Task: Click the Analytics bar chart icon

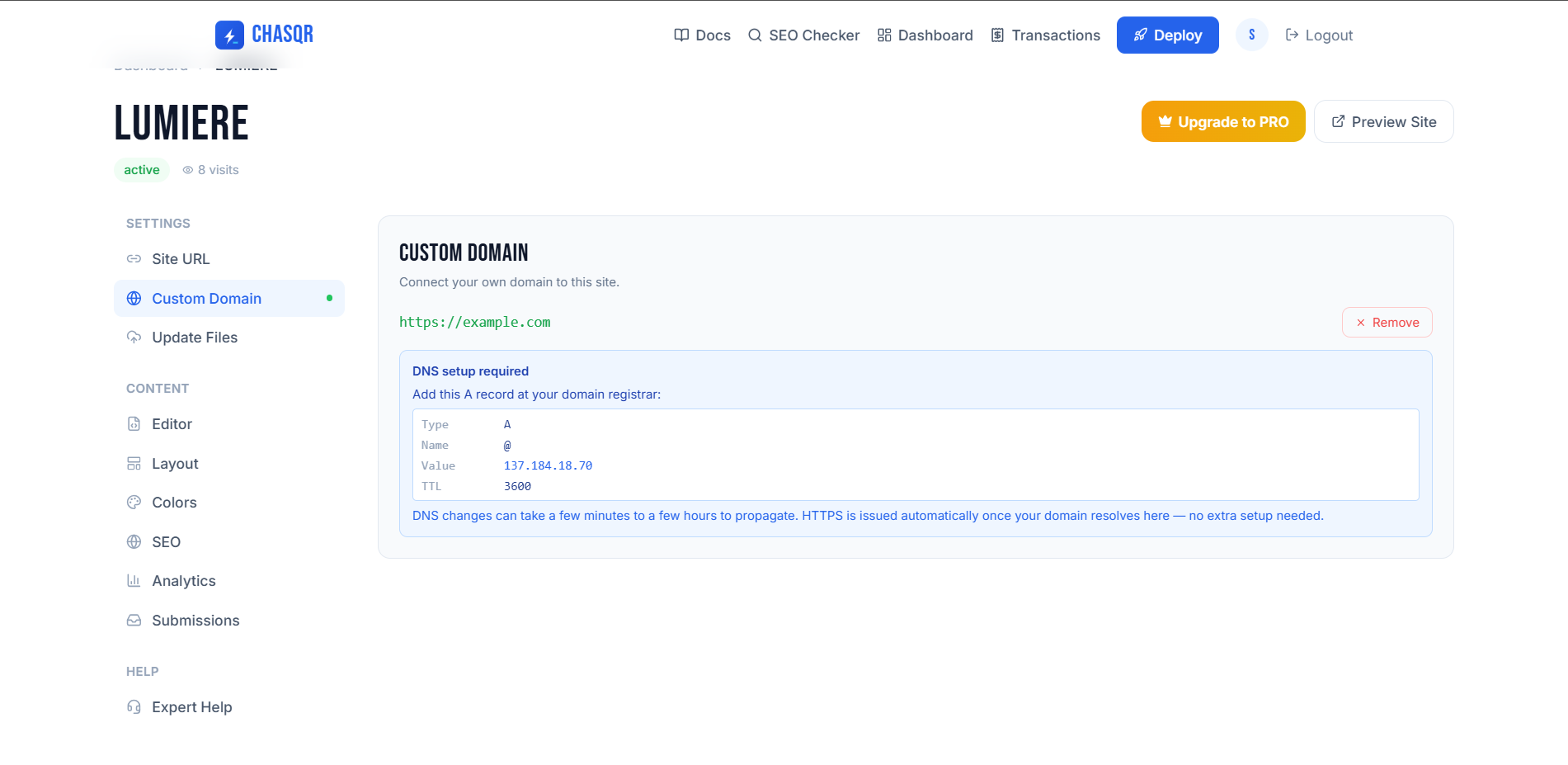Action: [x=134, y=581]
